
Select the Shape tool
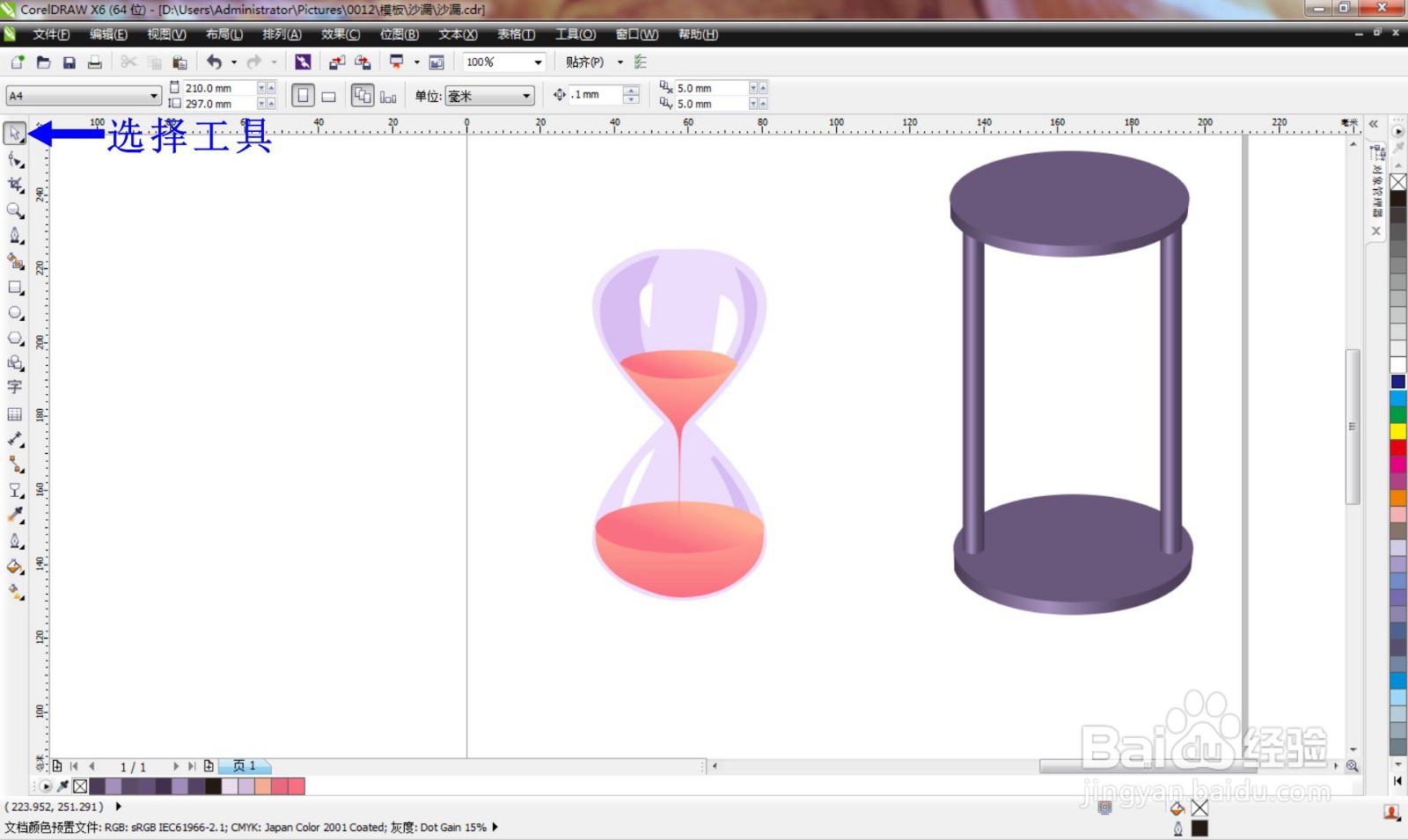pyautogui.click(x=14, y=159)
